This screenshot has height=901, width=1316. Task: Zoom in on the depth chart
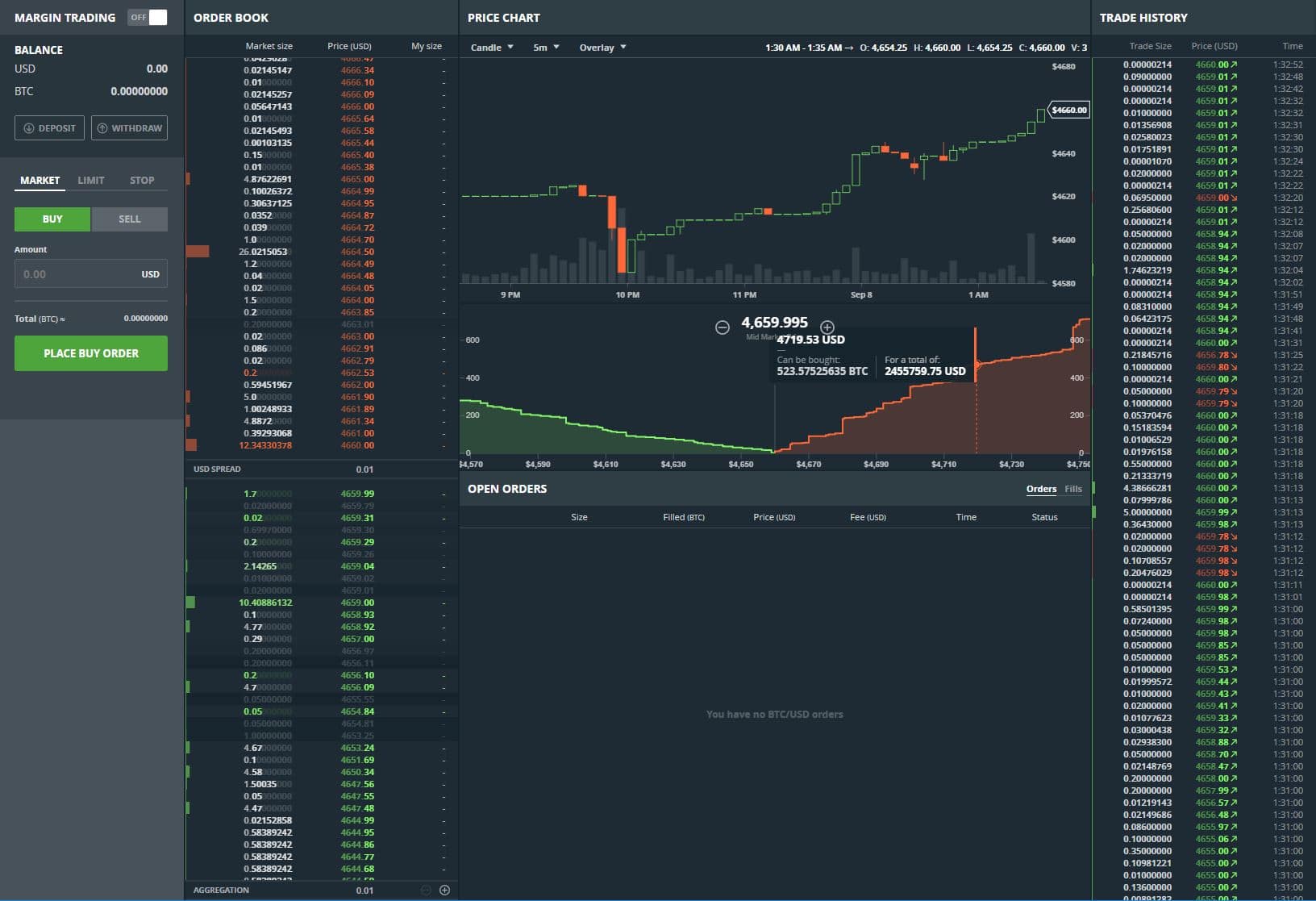(x=828, y=327)
